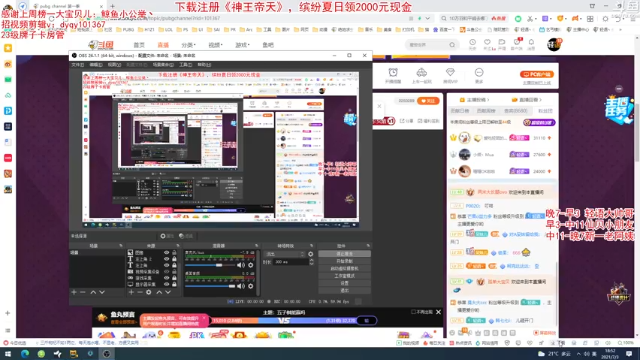
Task: Open watch history clock icon in site header
Action: coord(472,42)
